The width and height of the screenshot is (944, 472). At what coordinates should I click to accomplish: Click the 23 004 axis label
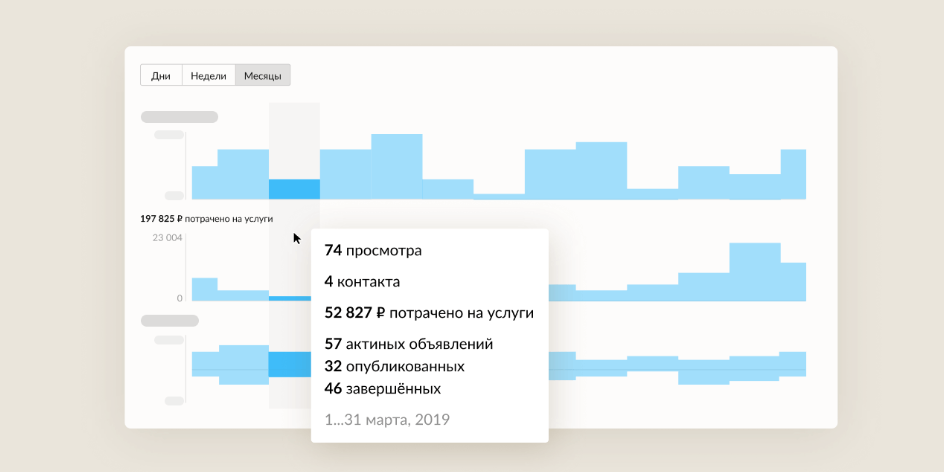[x=167, y=238]
